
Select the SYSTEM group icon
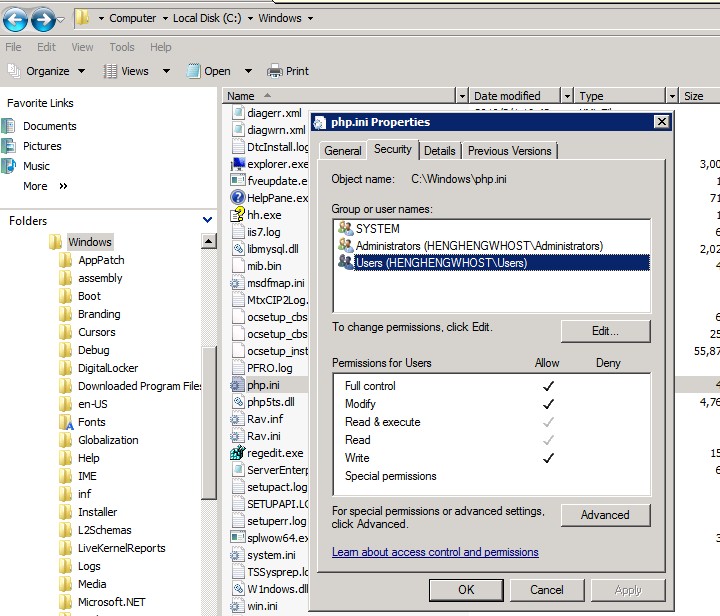pos(345,228)
